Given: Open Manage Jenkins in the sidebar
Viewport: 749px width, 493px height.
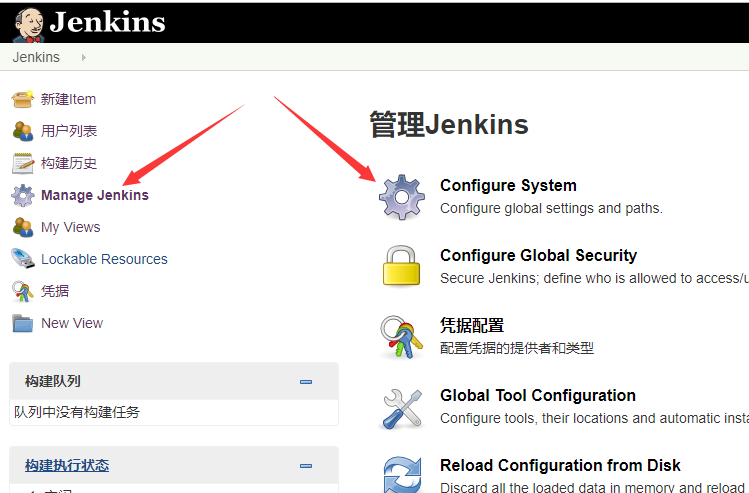Looking at the screenshot, I should (95, 195).
